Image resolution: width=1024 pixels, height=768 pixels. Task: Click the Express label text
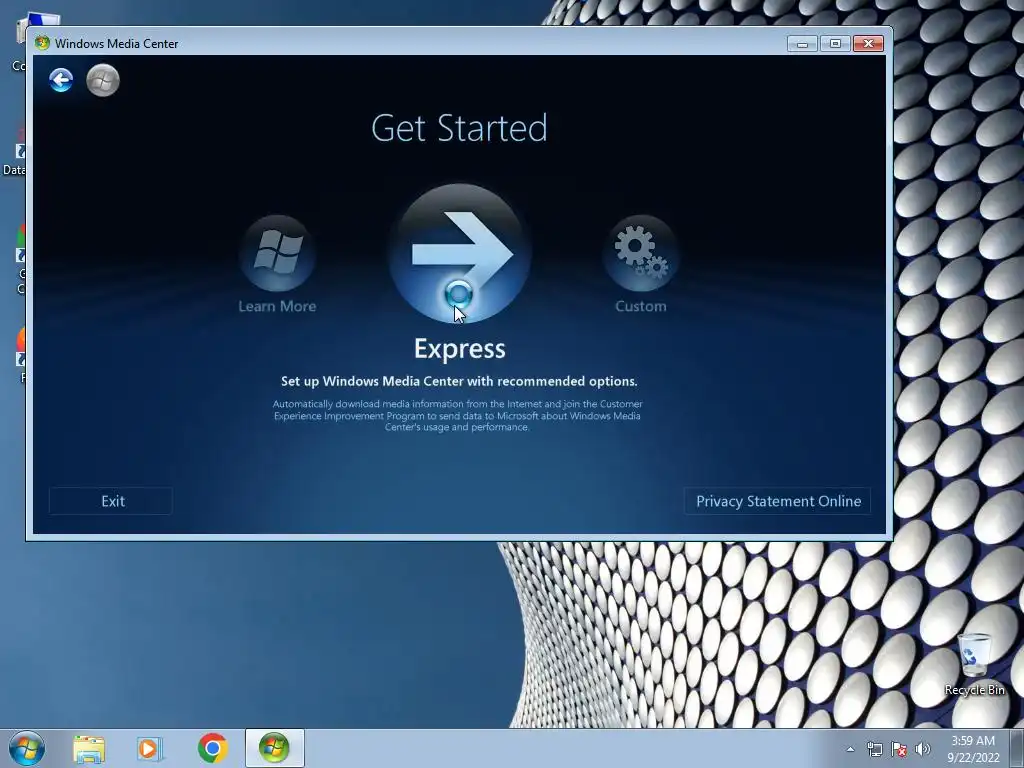[460, 349]
